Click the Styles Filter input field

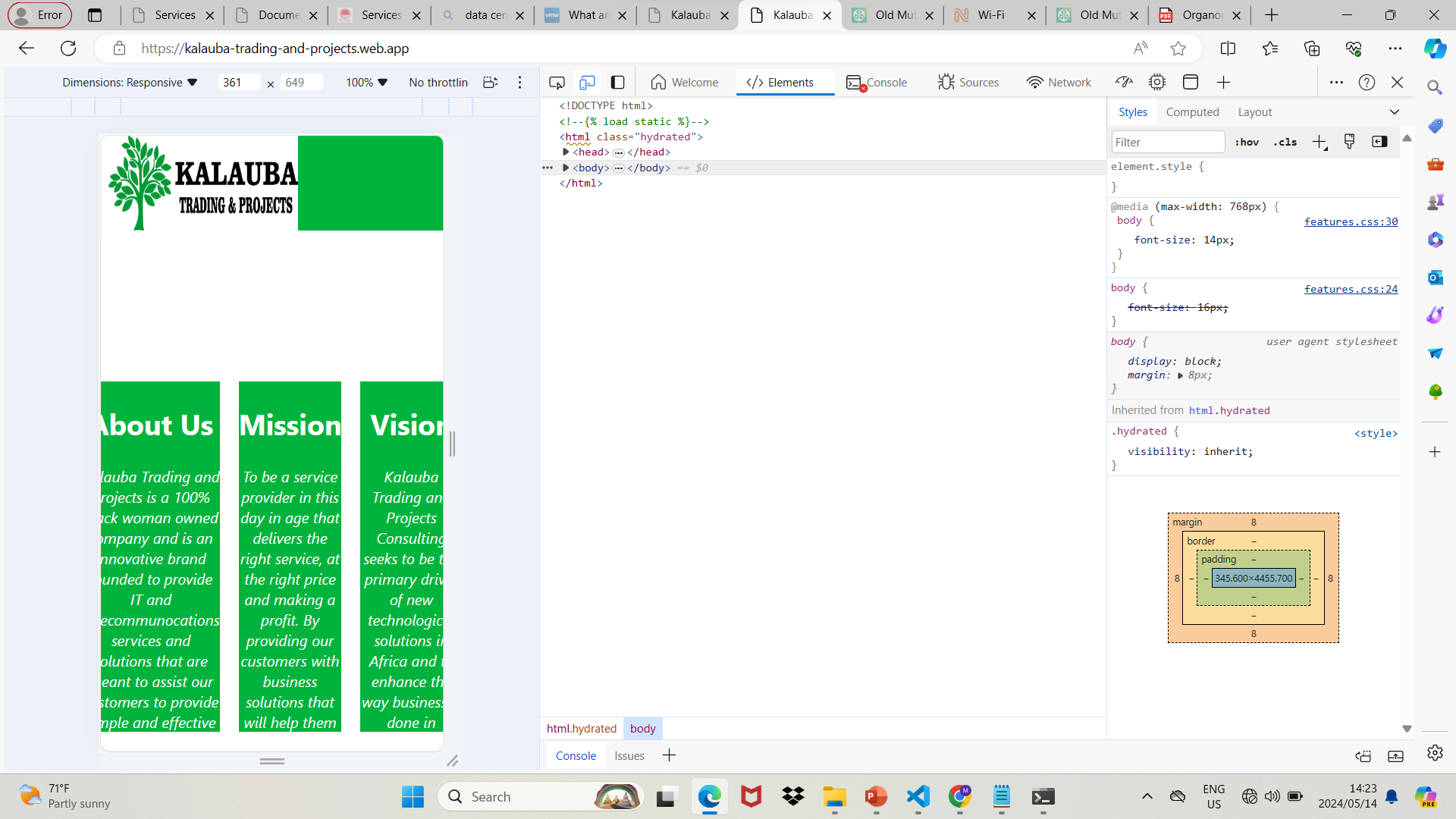[x=1168, y=142]
